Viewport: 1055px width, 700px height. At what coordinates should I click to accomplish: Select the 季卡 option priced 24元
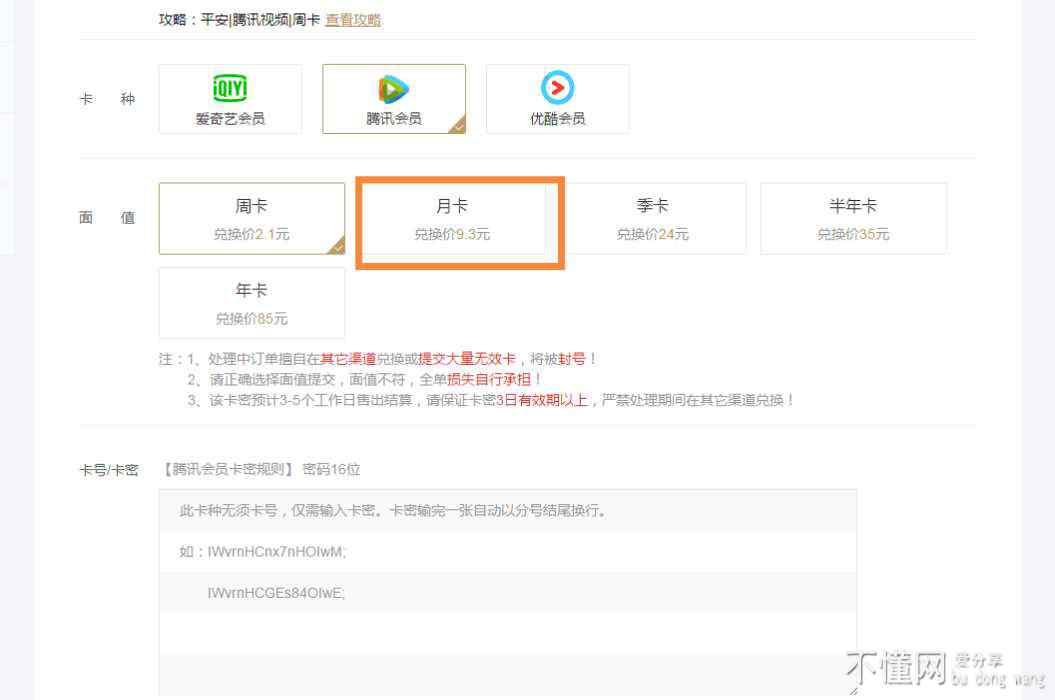tap(652, 218)
